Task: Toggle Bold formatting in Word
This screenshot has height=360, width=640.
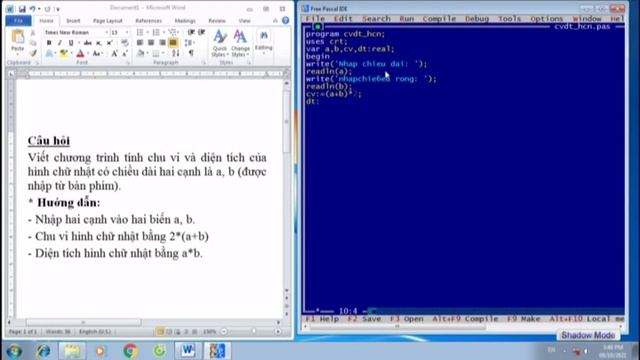Action: coord(49,43)
